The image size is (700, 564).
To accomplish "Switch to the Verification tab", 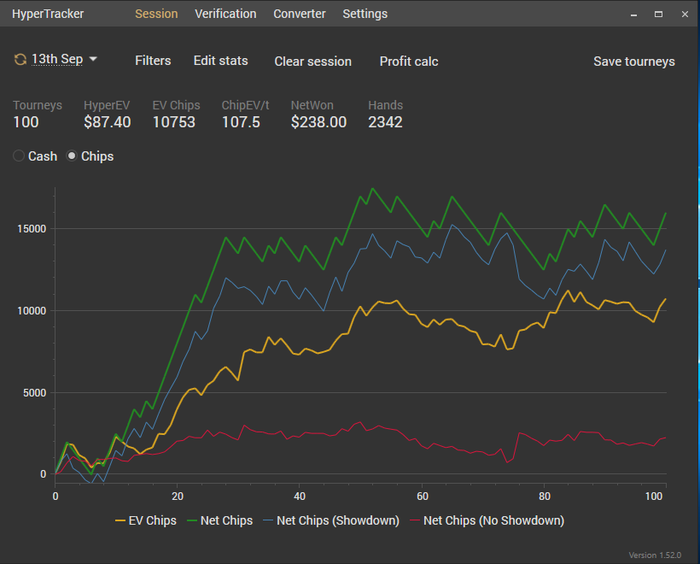I will (225, 14).
